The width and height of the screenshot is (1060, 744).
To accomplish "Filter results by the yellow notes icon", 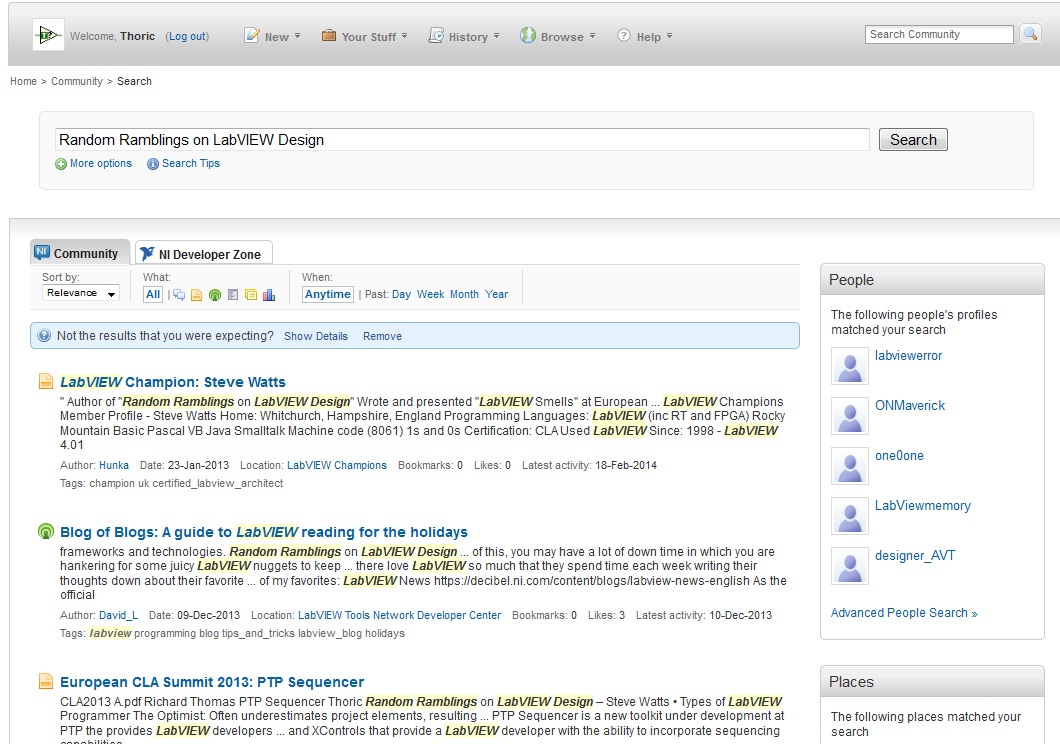I will pos(251,295).
